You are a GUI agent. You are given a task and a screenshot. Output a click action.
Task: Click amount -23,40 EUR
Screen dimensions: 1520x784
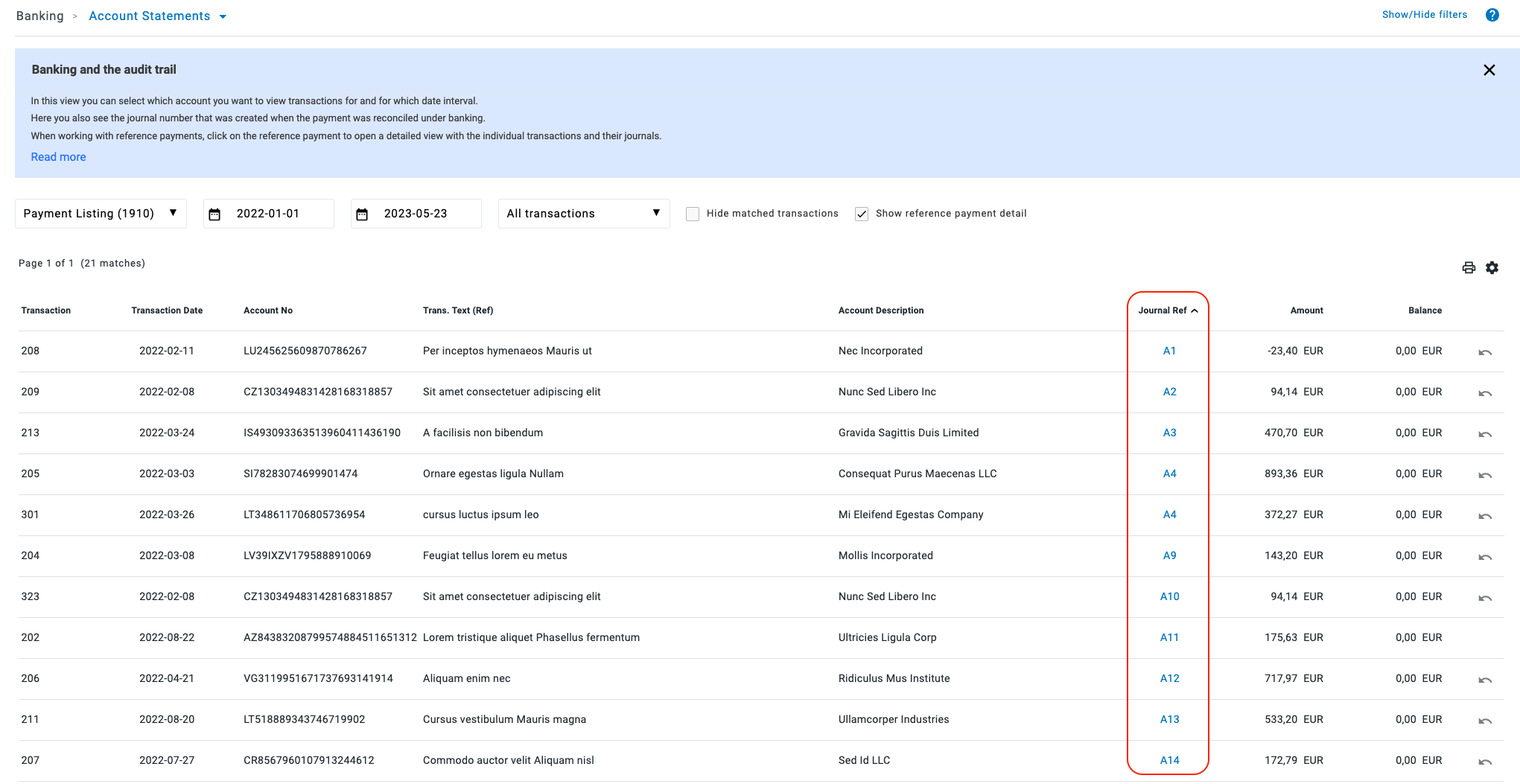point(1295,351)
